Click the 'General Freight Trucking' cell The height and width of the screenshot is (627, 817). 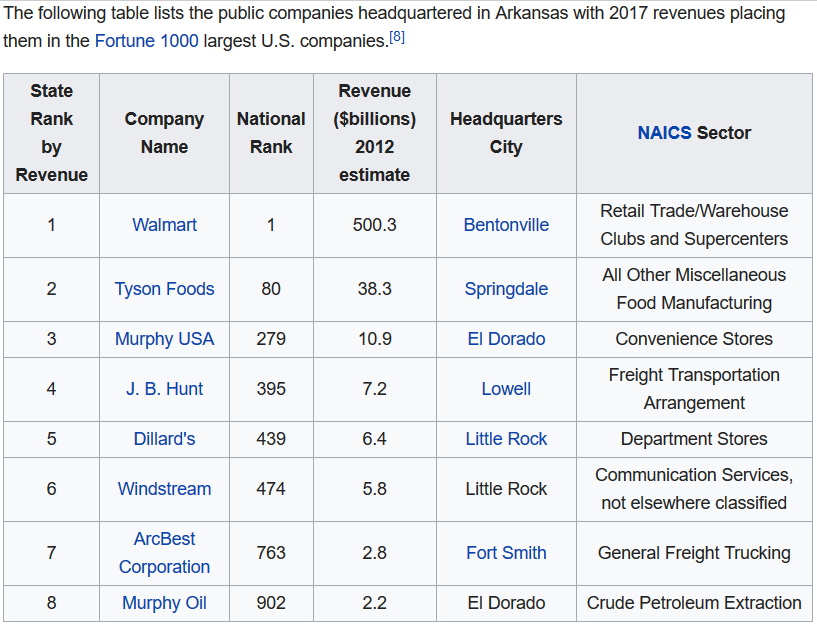[694, 552]
